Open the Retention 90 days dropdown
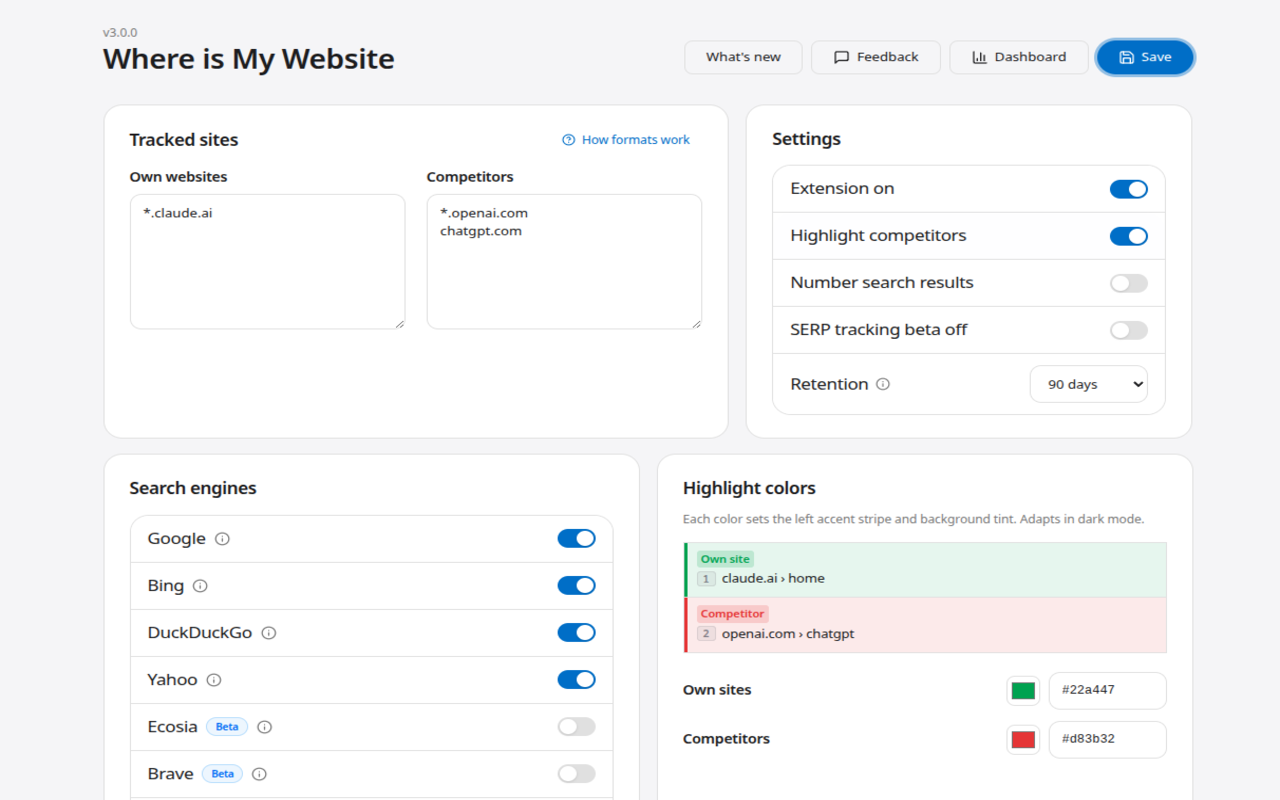Image resolution: width=1280 pixels, height=800 pixels. [x=1089, y=384]
